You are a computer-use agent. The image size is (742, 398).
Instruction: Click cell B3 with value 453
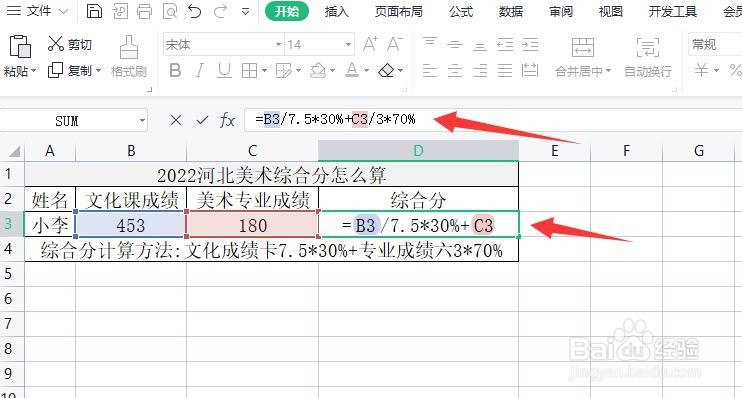131,224
